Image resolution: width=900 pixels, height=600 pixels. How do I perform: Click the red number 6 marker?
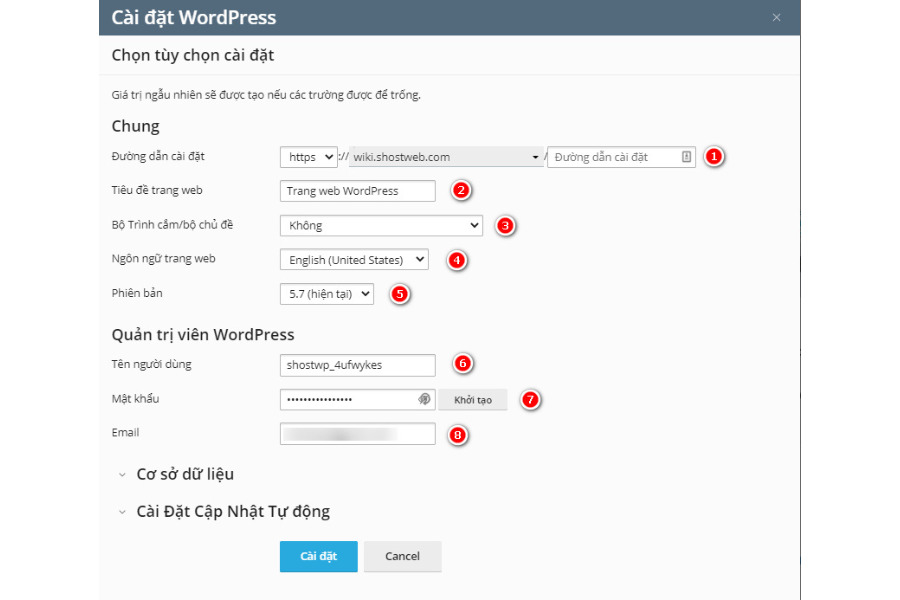461,364
